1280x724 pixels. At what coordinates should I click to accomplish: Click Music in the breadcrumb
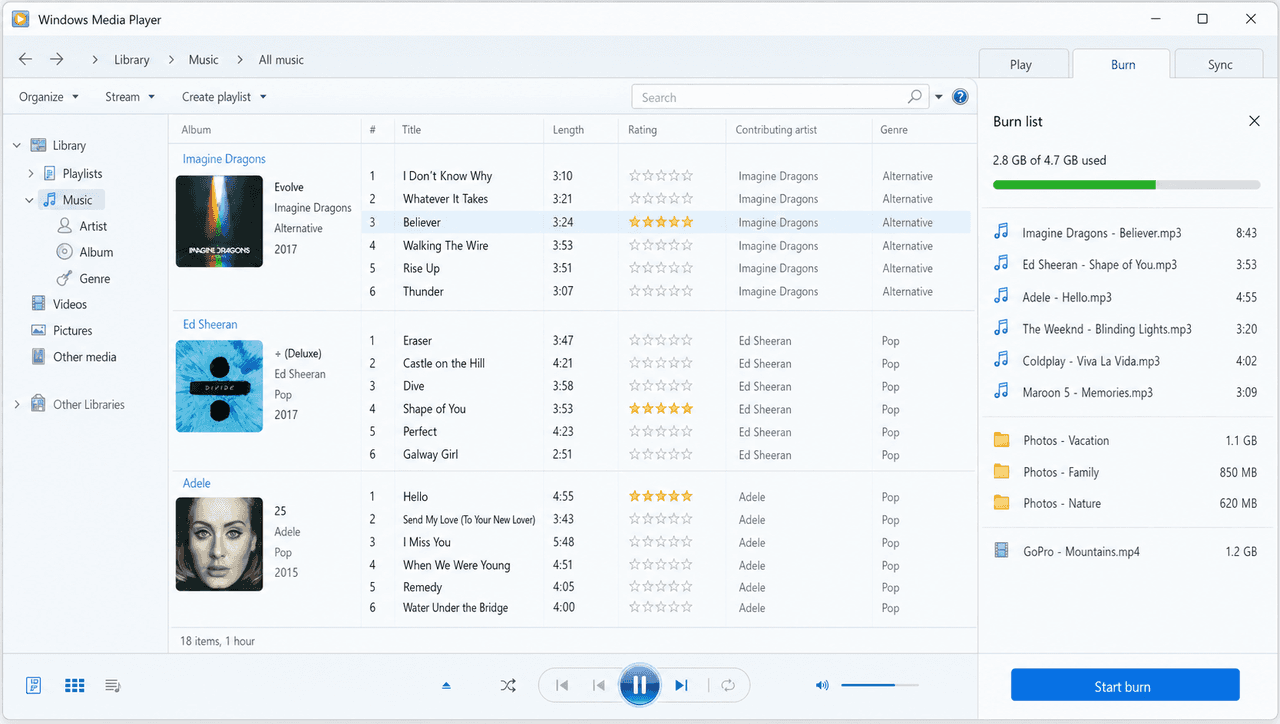[203, 60]
